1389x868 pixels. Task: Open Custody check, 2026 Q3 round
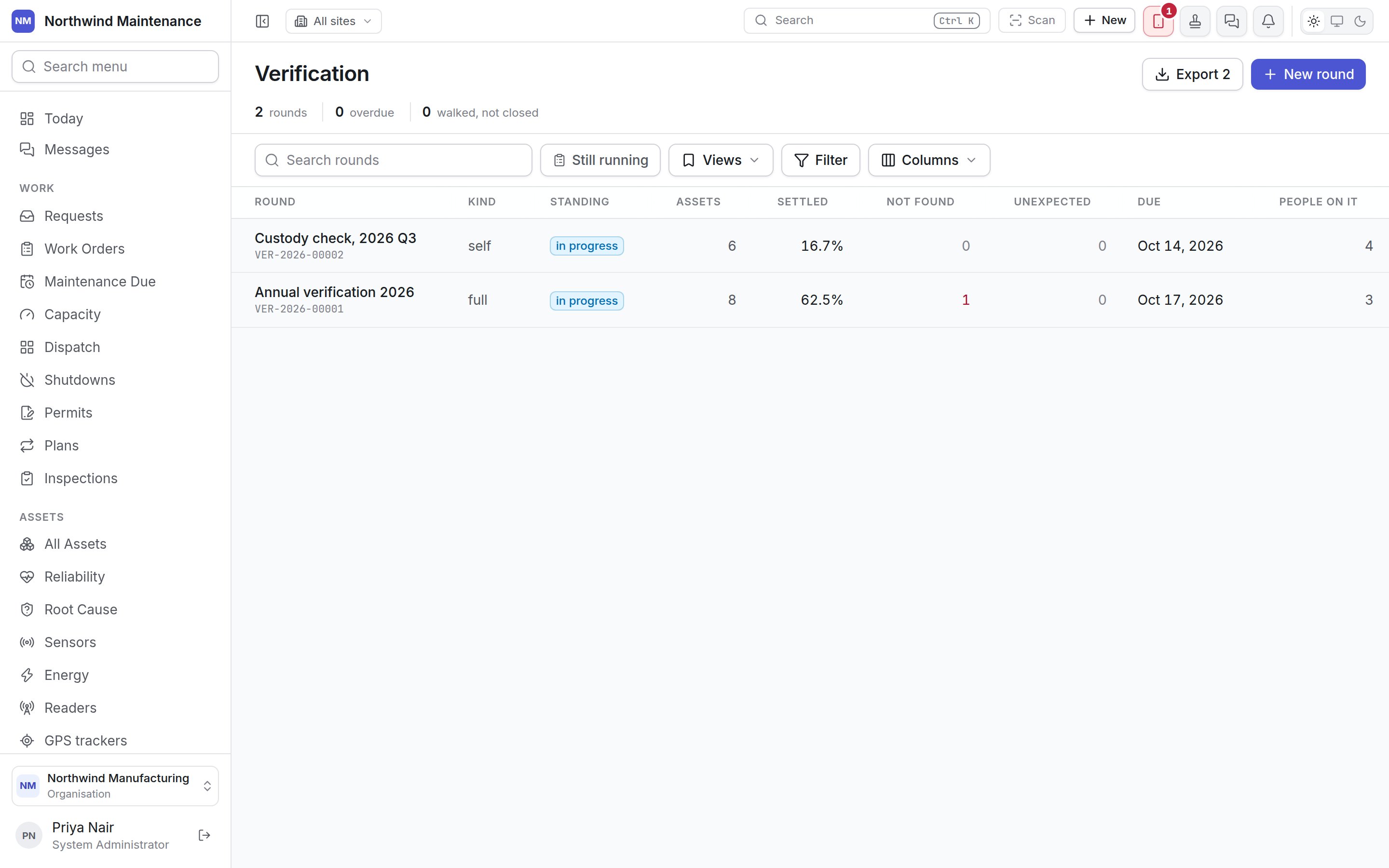[x=810, y=246]
